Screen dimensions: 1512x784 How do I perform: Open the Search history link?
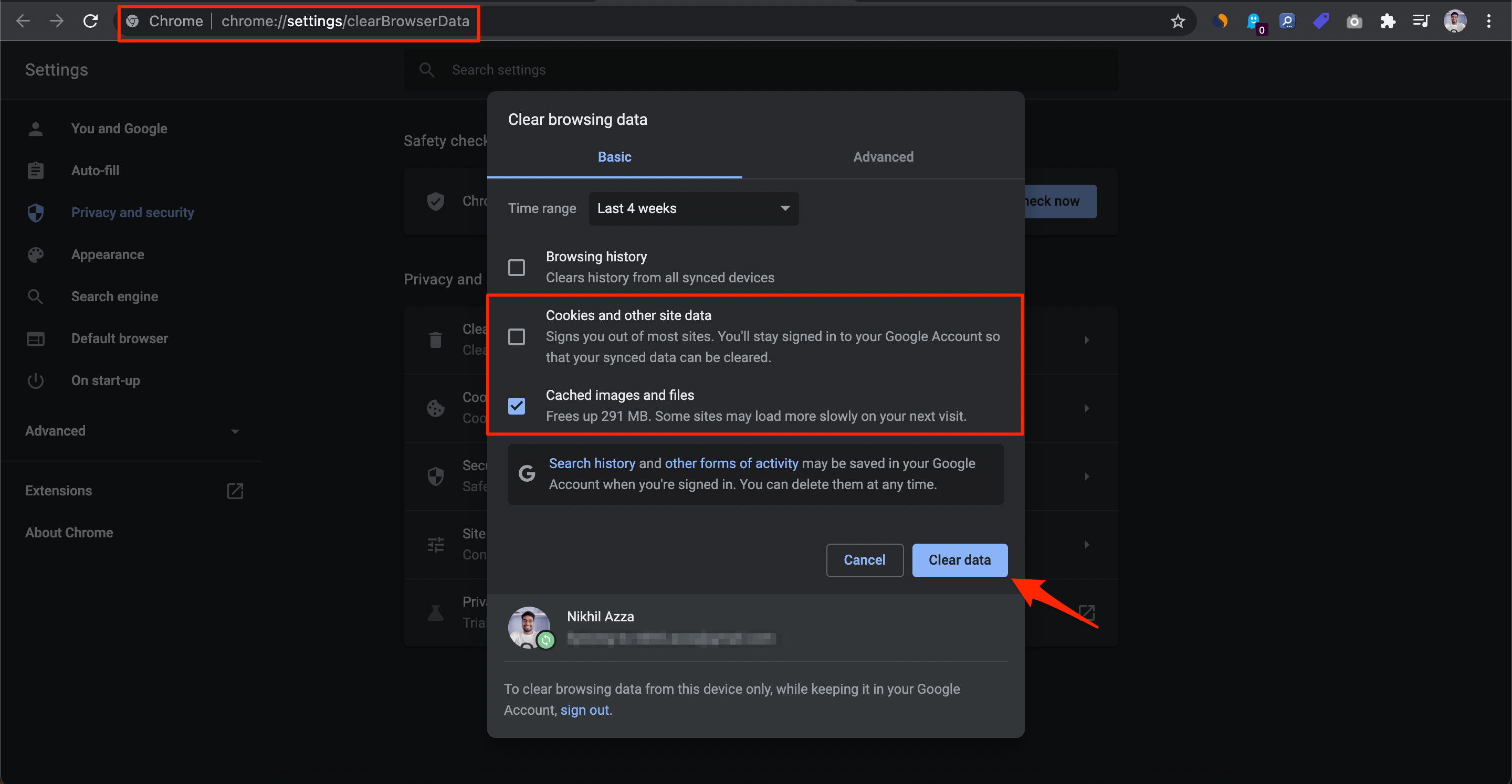(x=592, y=463)
